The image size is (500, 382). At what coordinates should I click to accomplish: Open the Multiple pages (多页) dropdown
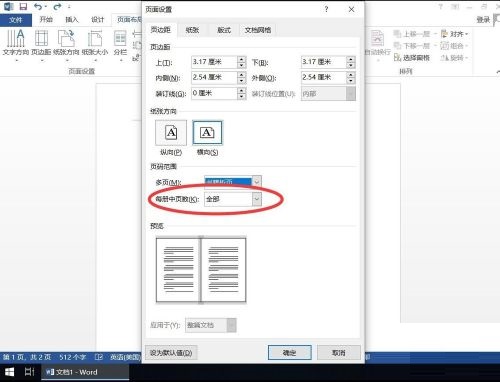(x=256, y=182)
